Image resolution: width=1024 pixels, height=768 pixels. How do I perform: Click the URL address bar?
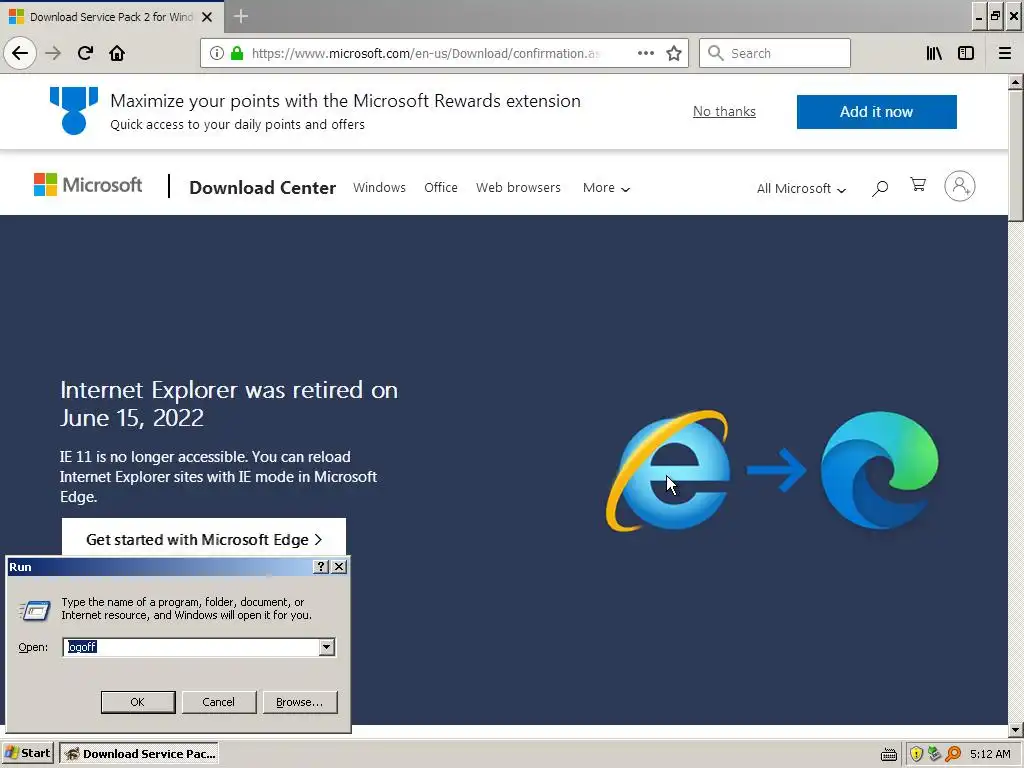[x=444, y=53]
